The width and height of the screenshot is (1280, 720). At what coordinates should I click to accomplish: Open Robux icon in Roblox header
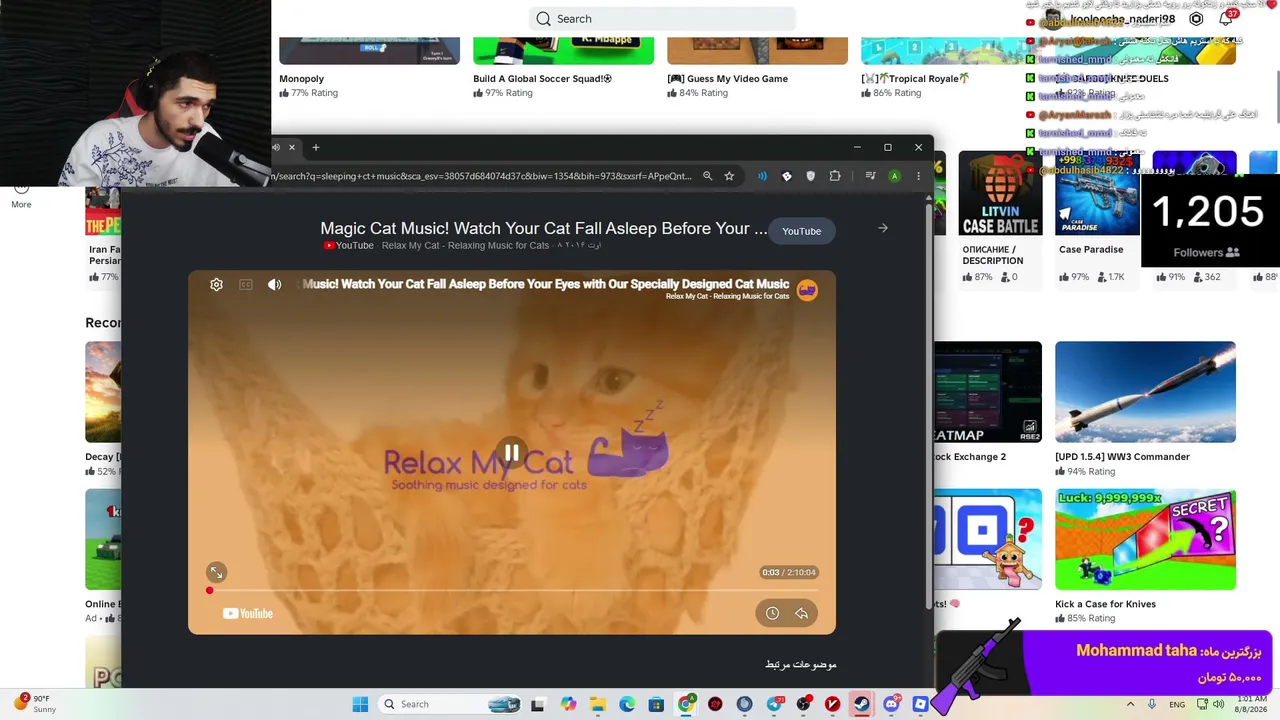pos(1196,19)
